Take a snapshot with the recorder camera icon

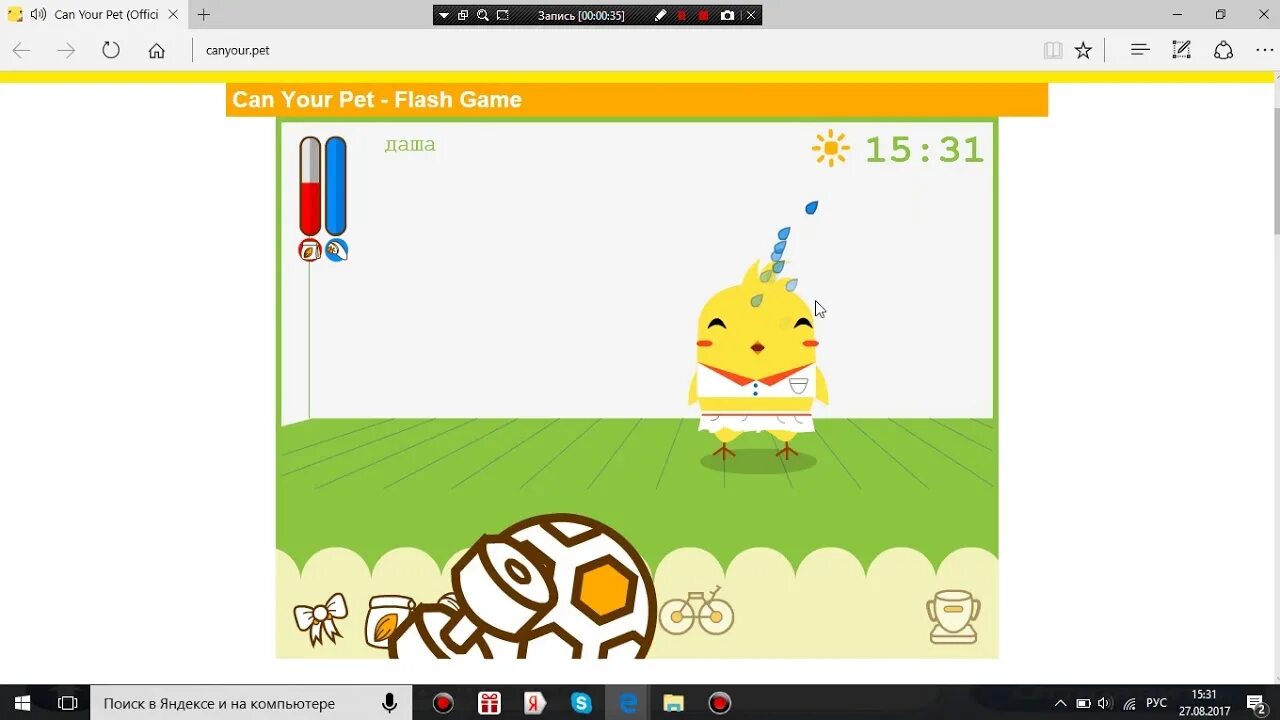click(x=727, y=15)
